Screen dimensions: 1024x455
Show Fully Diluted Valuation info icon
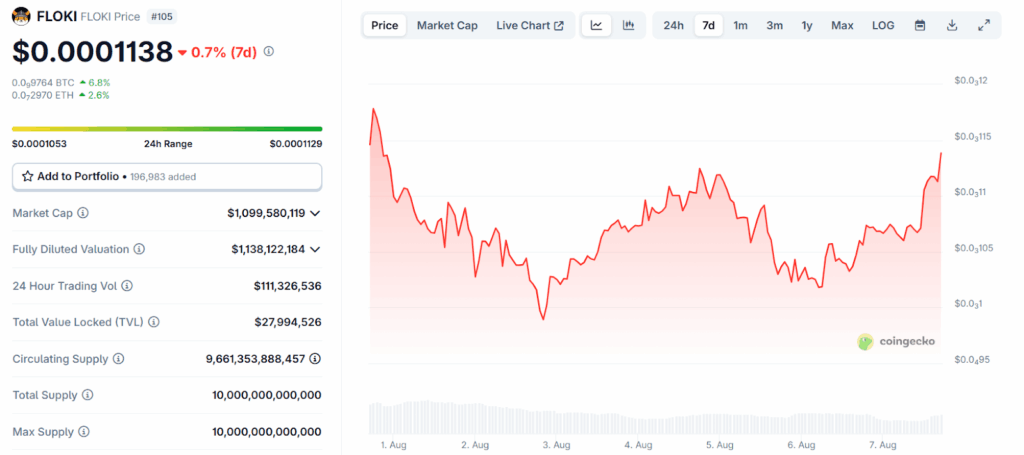[139, 249]
